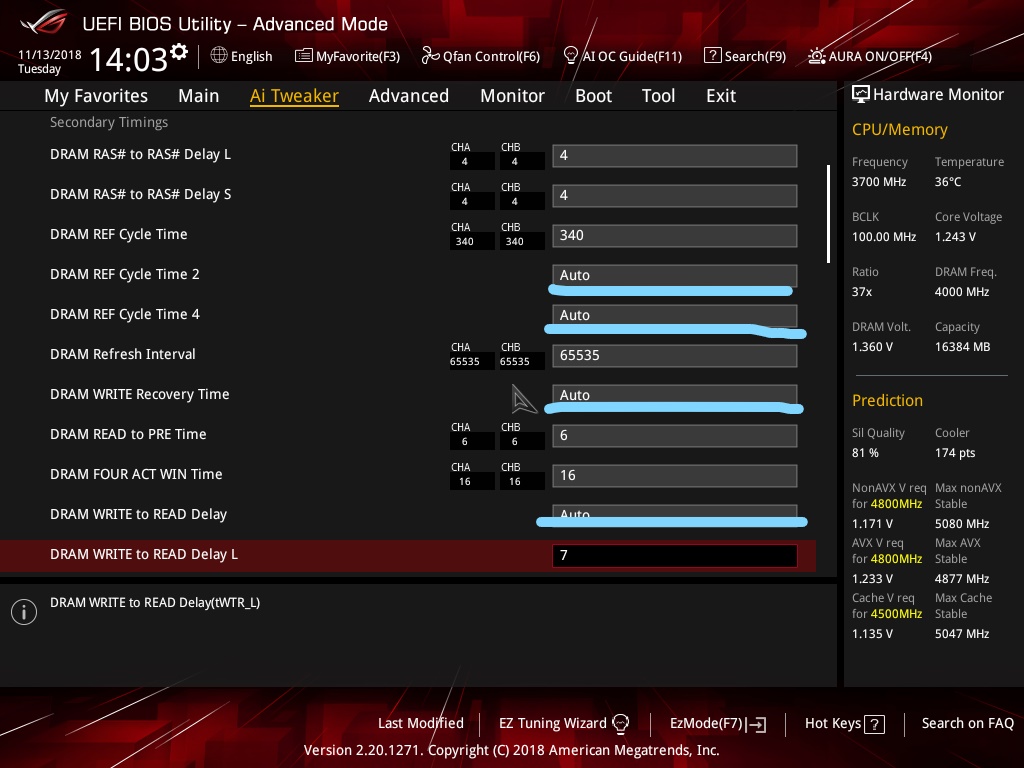Switch to Main tab
The image size is (1024, 768).
[199, 96]
